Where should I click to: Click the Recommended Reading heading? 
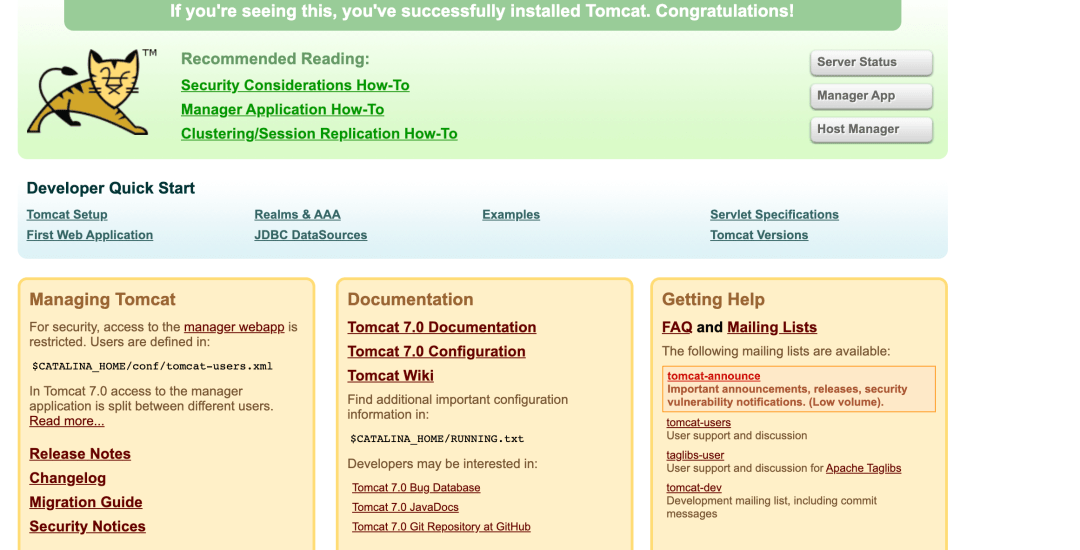click(x=275, y=59)
